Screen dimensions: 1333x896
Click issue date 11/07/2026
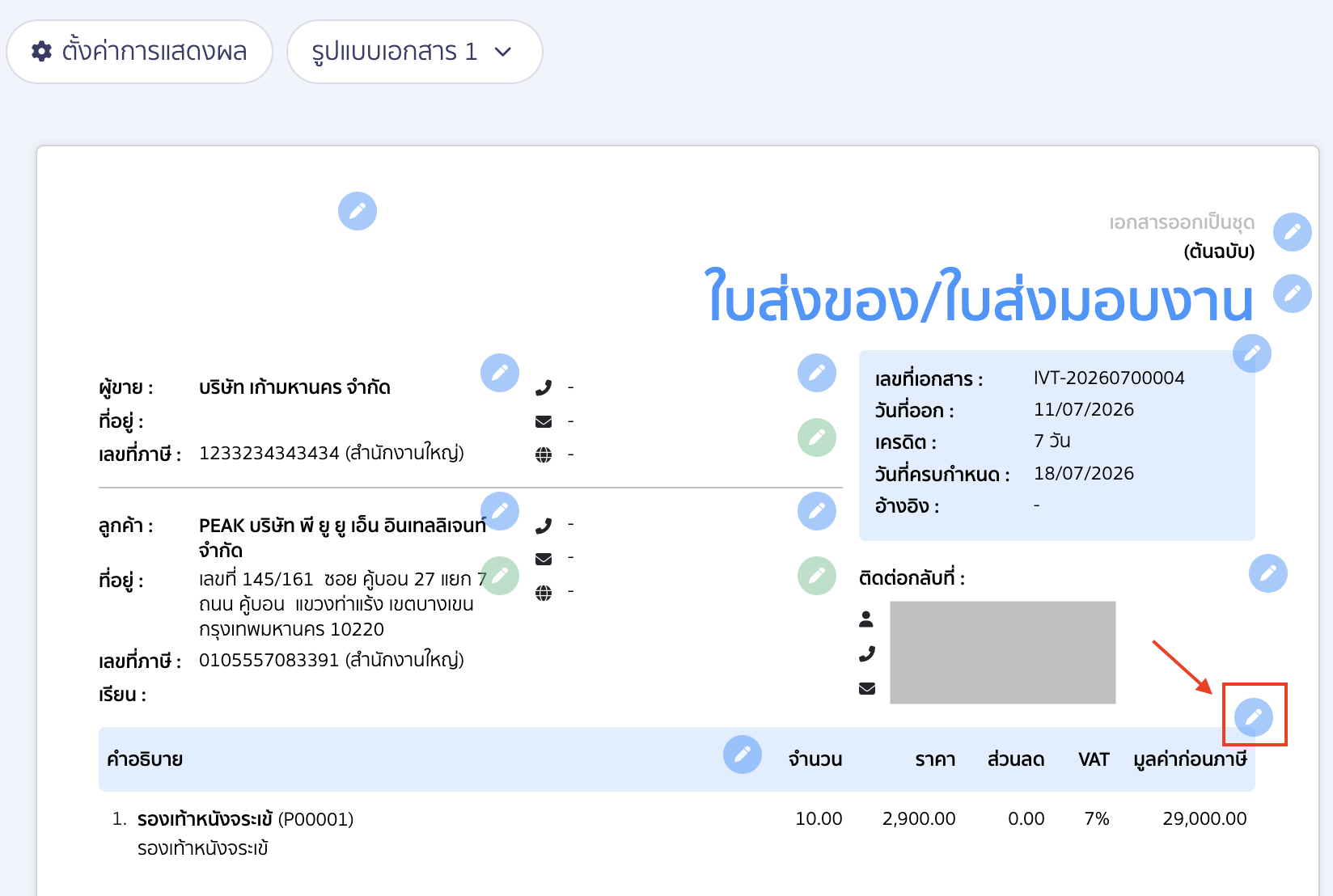point(1084,409)
